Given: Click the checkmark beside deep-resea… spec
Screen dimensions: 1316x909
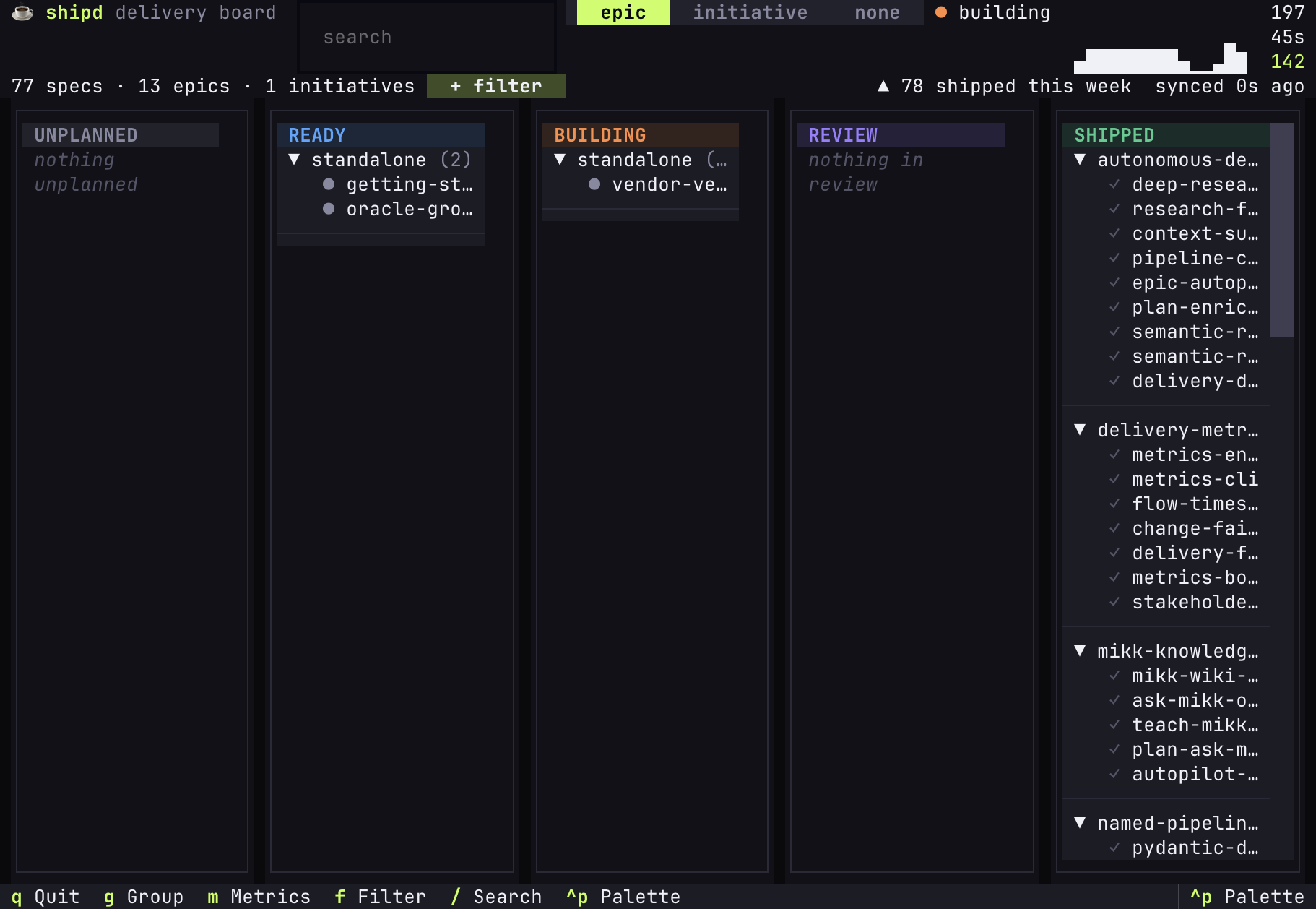Looking at the screenshot, I should (1114, 184).
